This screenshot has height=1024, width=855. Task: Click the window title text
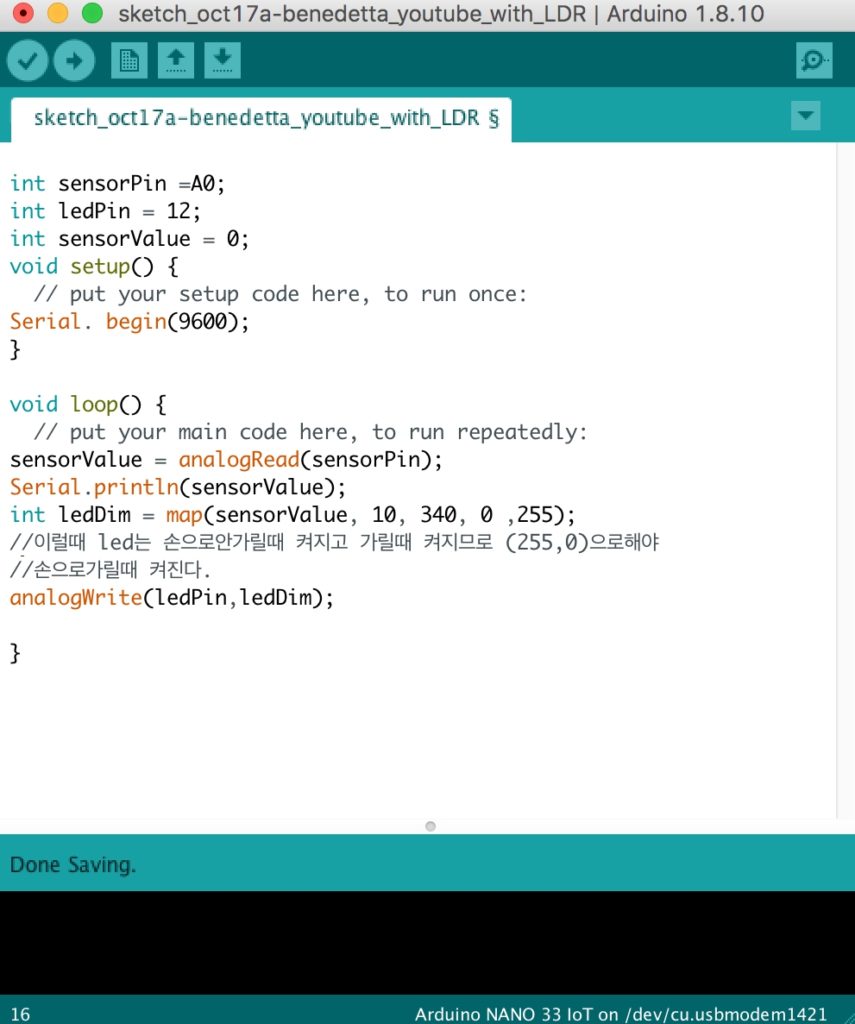[x=441, y=14]
